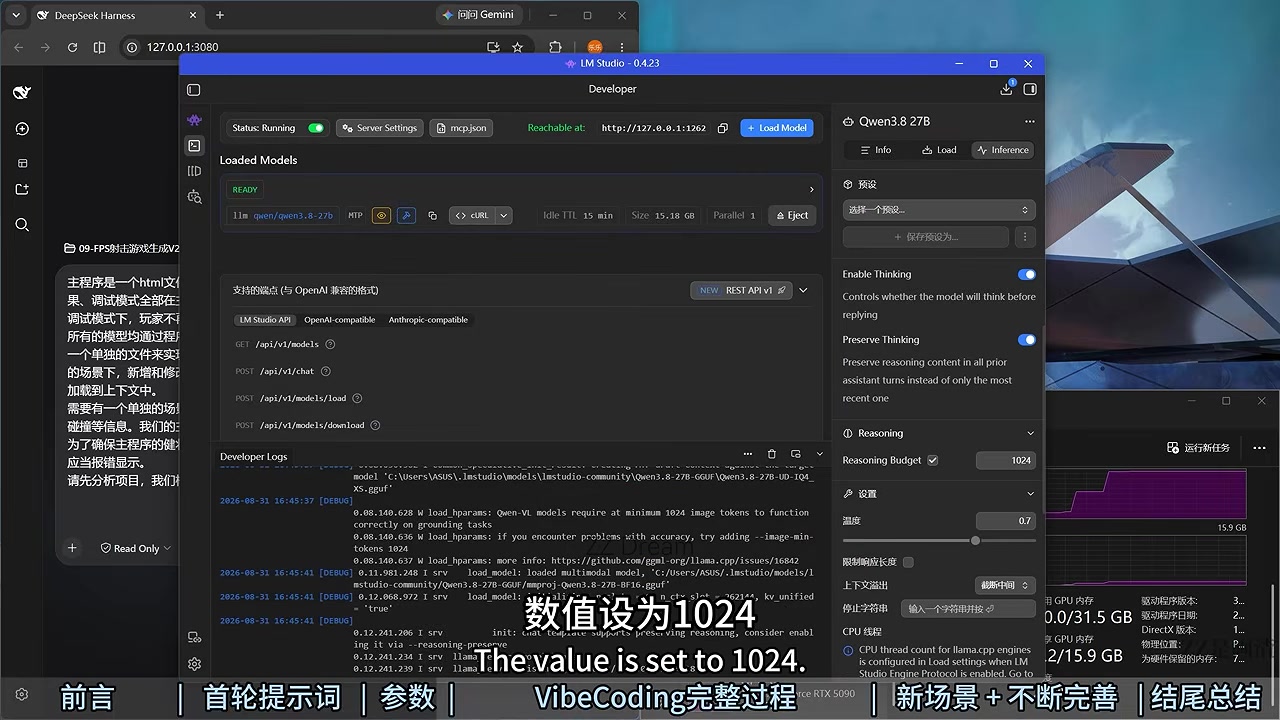Click the DeepSeek whale logo in browser page
The image size is (1280, 720).
click(22, 93)
